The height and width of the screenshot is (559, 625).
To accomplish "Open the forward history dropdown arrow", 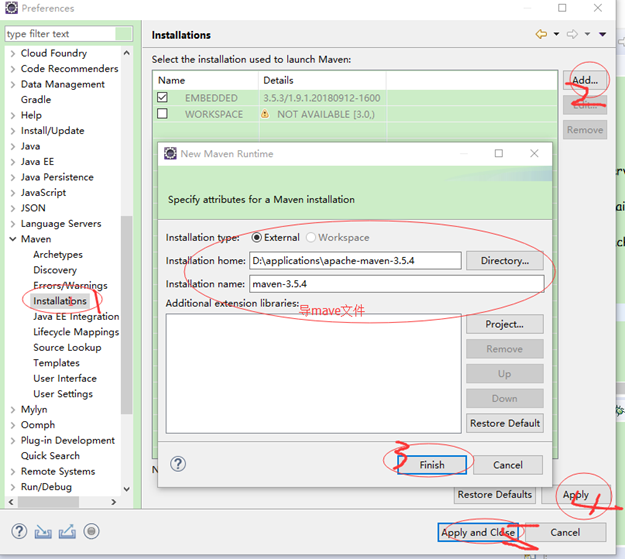I will point(588,34).
